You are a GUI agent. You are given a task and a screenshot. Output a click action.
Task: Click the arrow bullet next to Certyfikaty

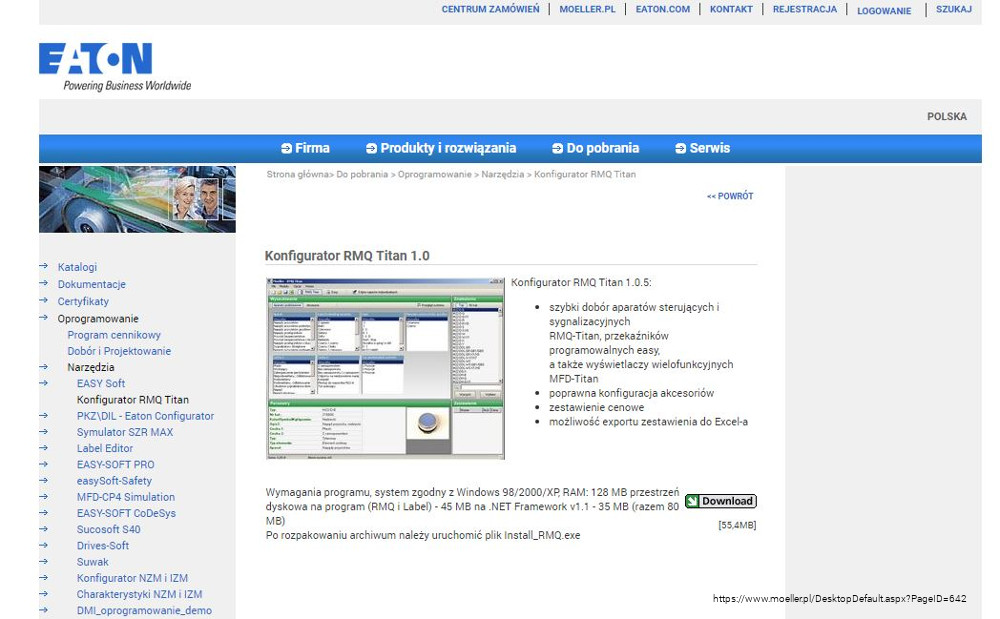(43, 300)
